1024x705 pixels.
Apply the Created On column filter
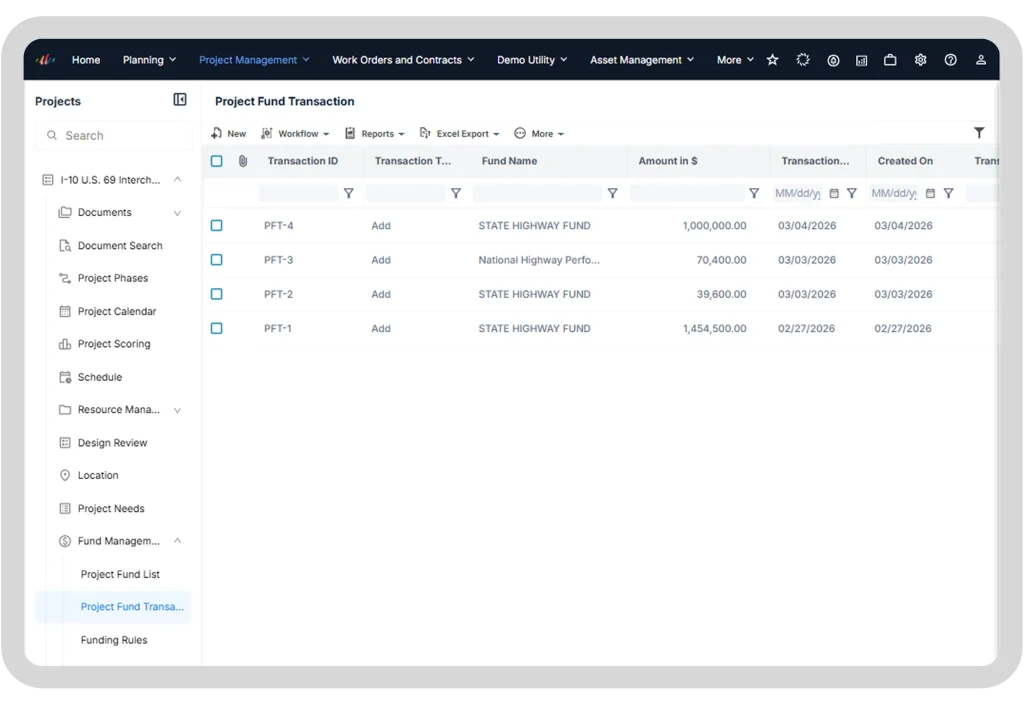(x=948, y=193)
